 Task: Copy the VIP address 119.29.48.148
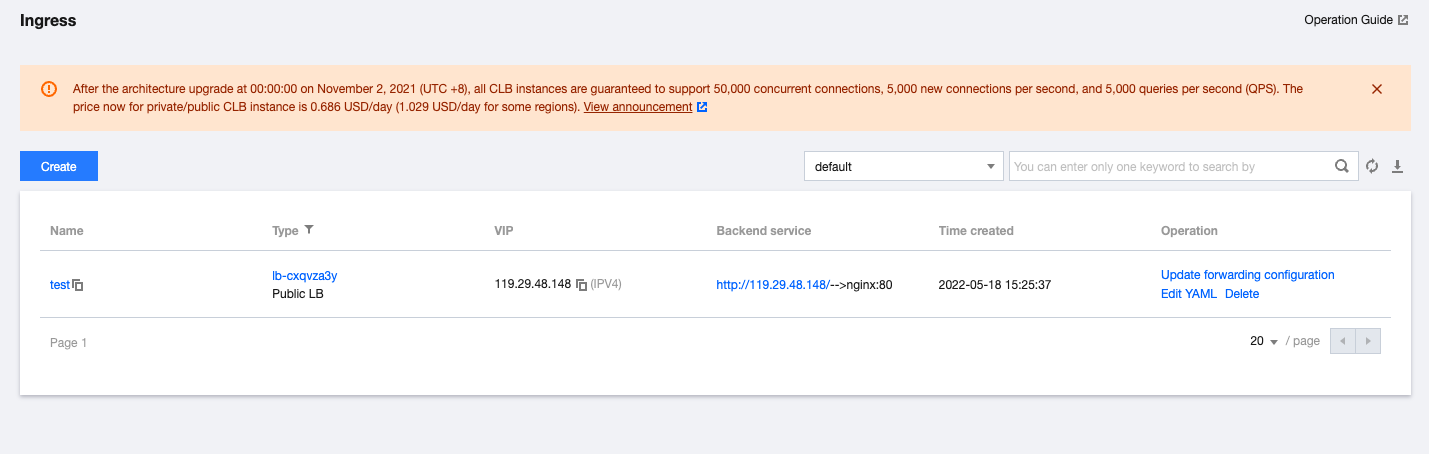(581, 285)
